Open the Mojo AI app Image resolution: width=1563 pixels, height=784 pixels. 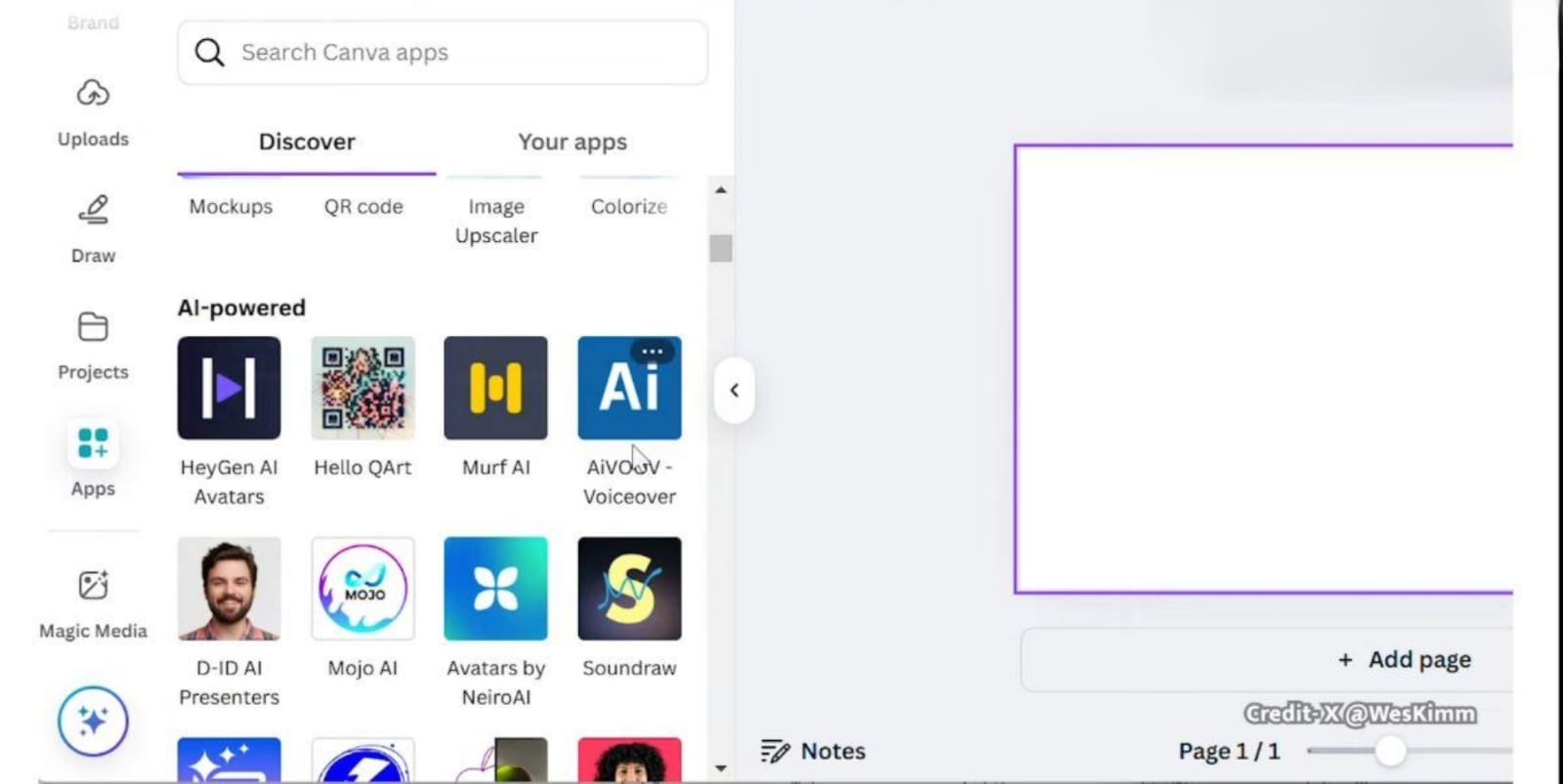pos(362,589)
